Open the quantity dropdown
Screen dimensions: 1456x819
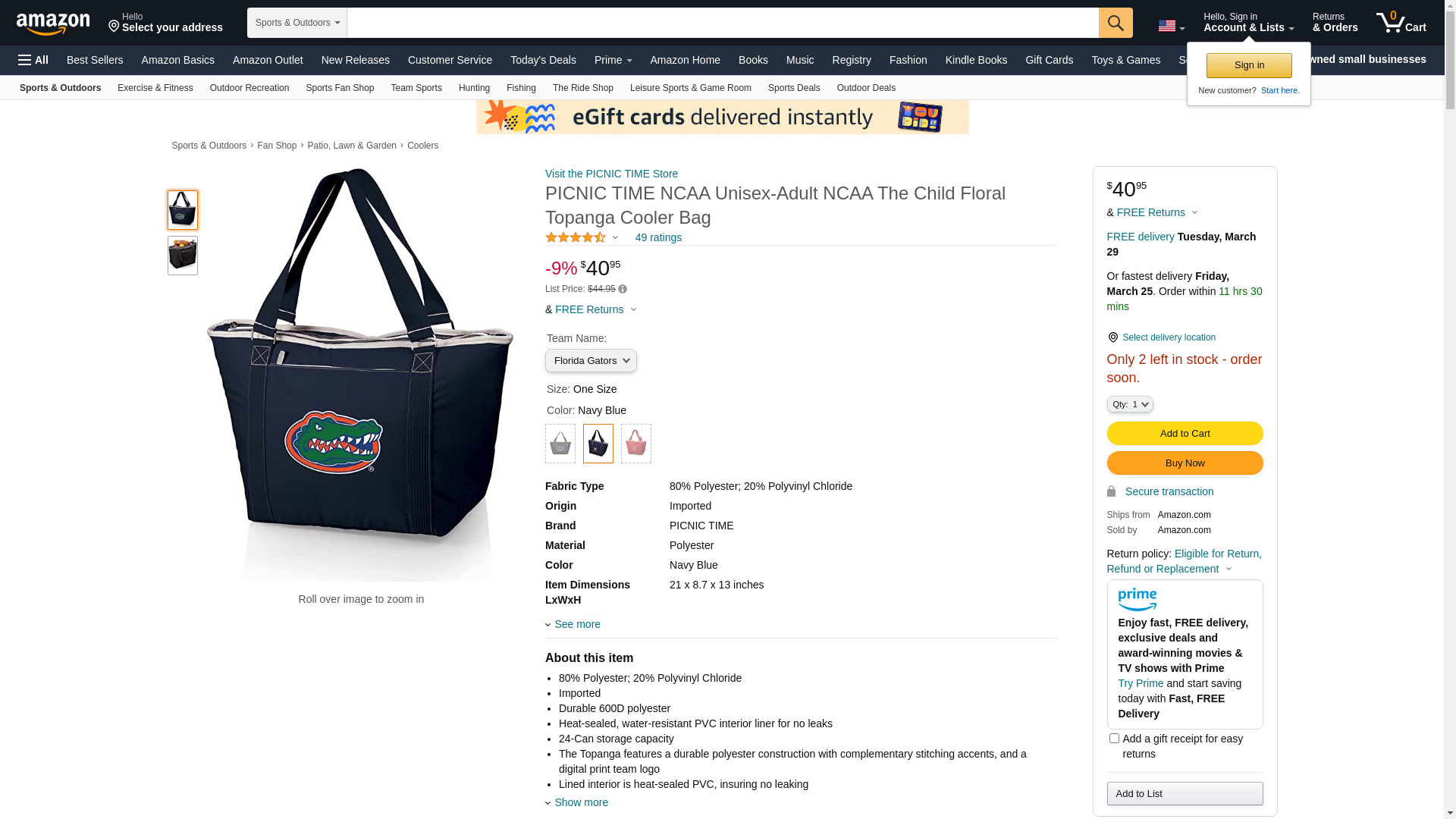(x=1129, y=404)
